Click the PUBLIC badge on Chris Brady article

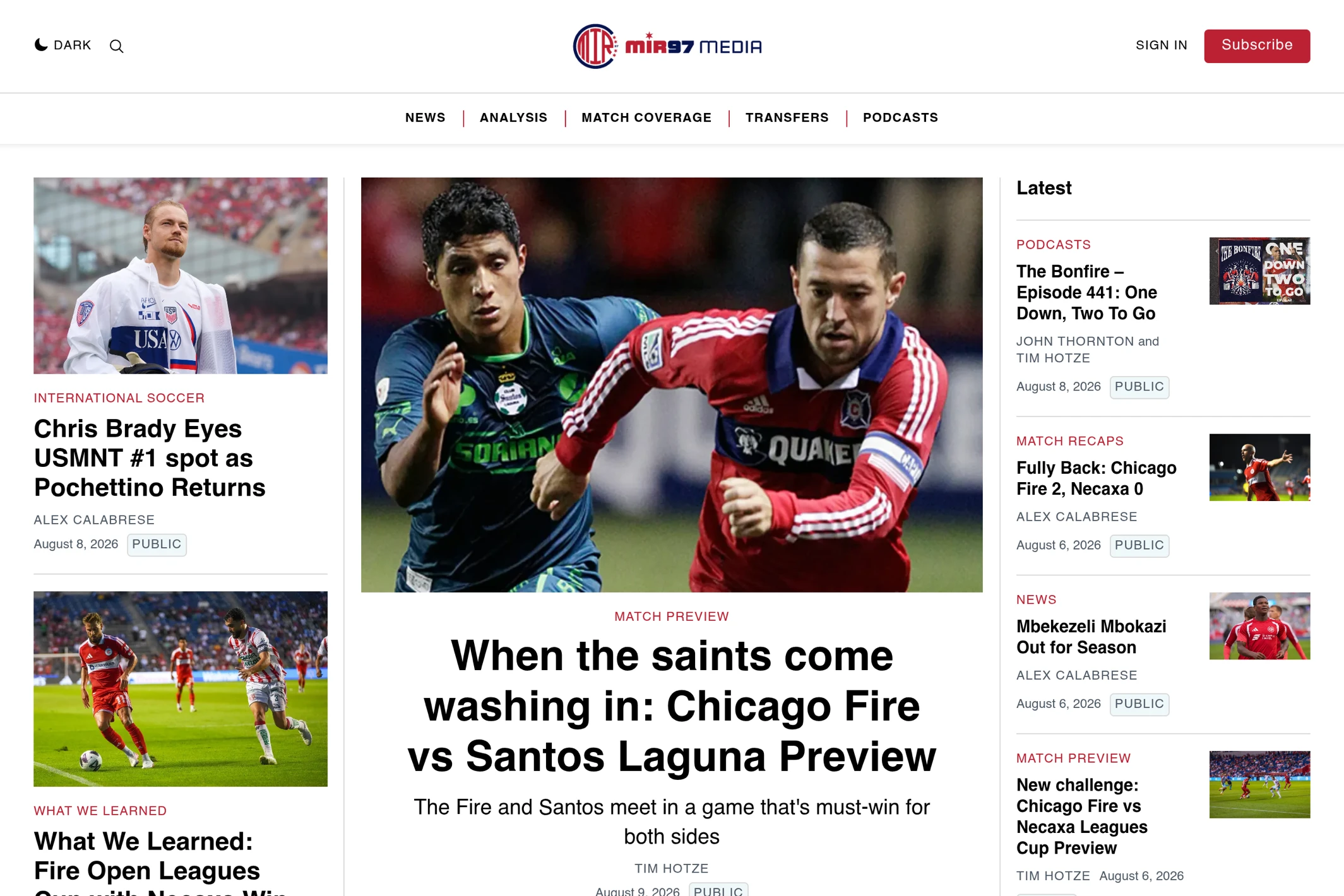[x=157, y=544]
